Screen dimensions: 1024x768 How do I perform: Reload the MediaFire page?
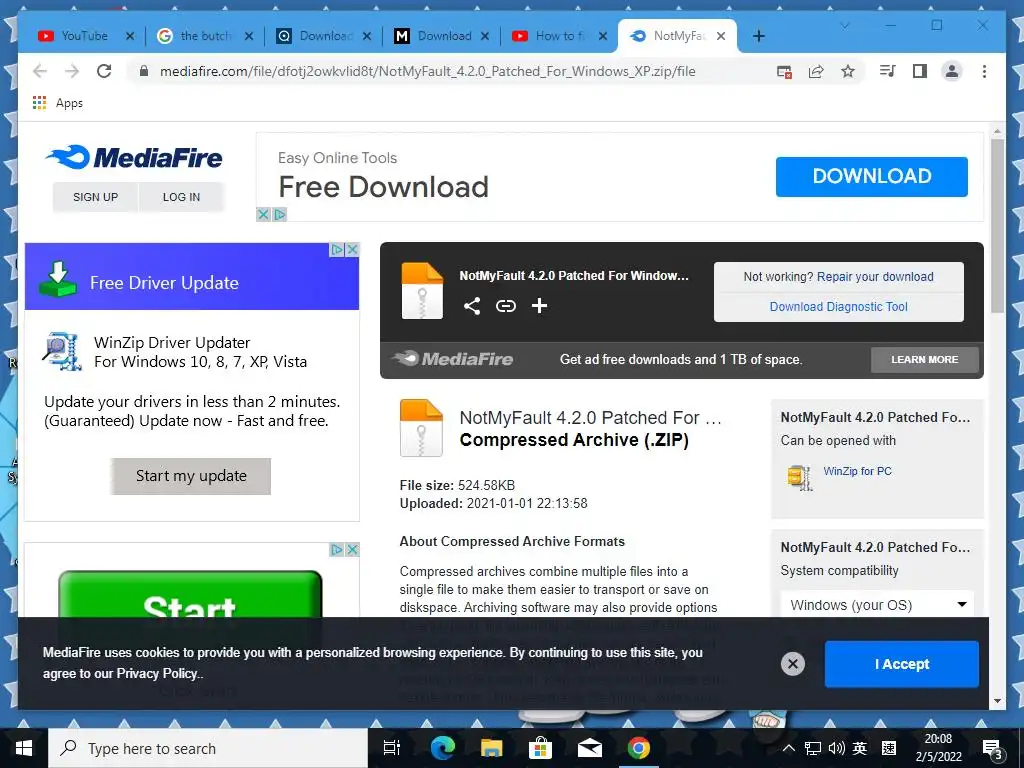(104, 71)
